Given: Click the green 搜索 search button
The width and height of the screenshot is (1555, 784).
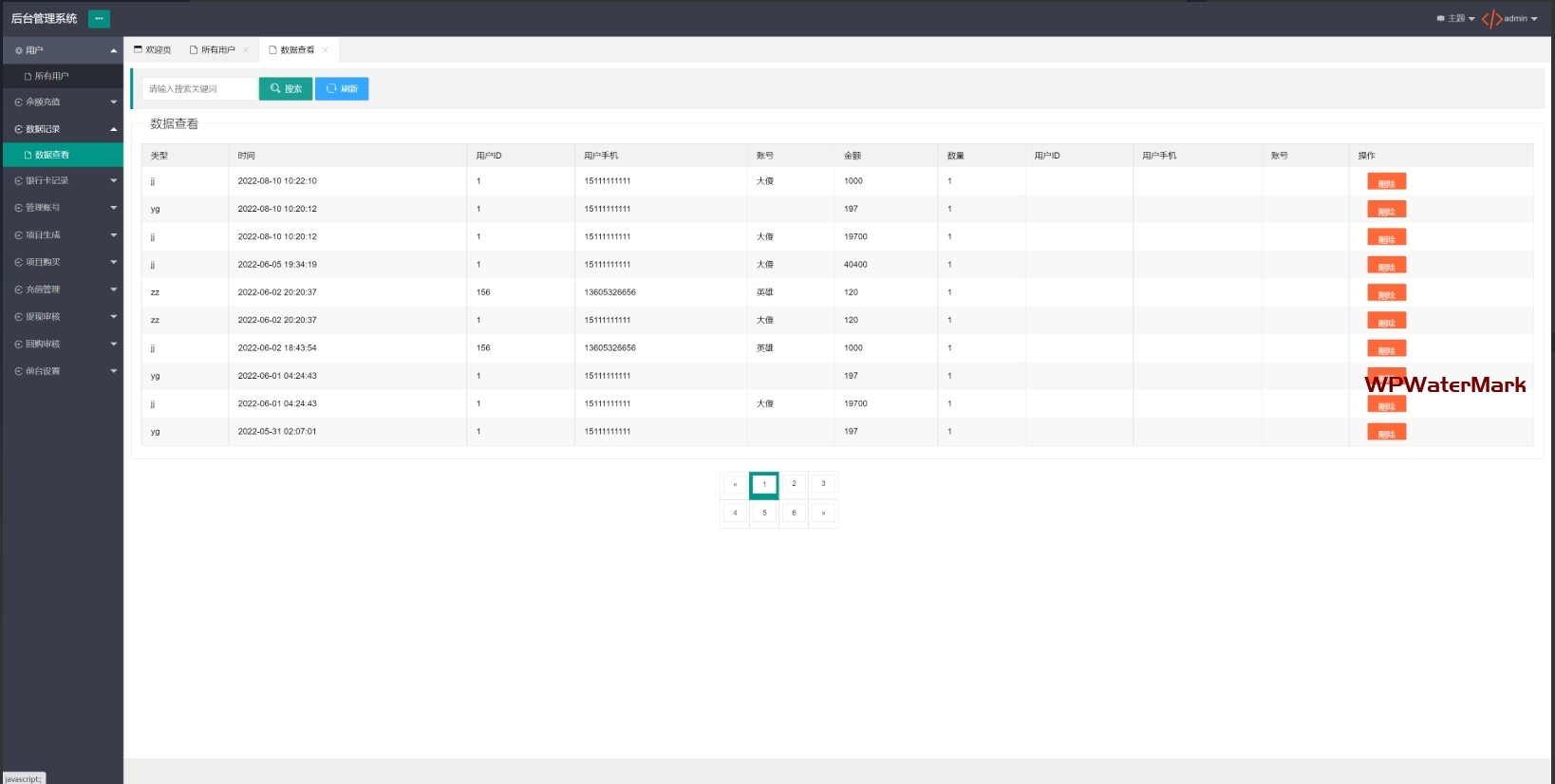Looking at the screenshot, I should point(286,88).
